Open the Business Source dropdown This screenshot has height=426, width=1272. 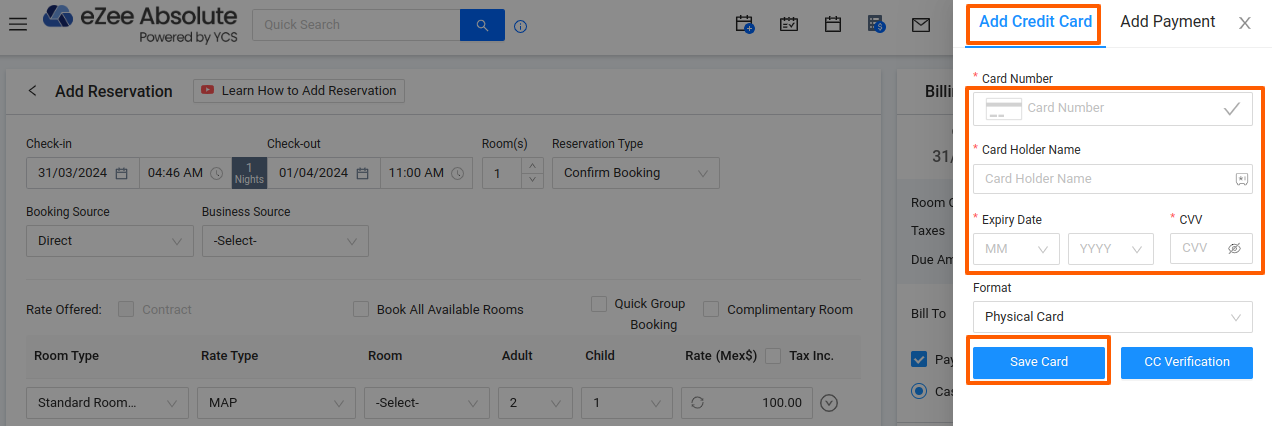[x=285, y=241]
